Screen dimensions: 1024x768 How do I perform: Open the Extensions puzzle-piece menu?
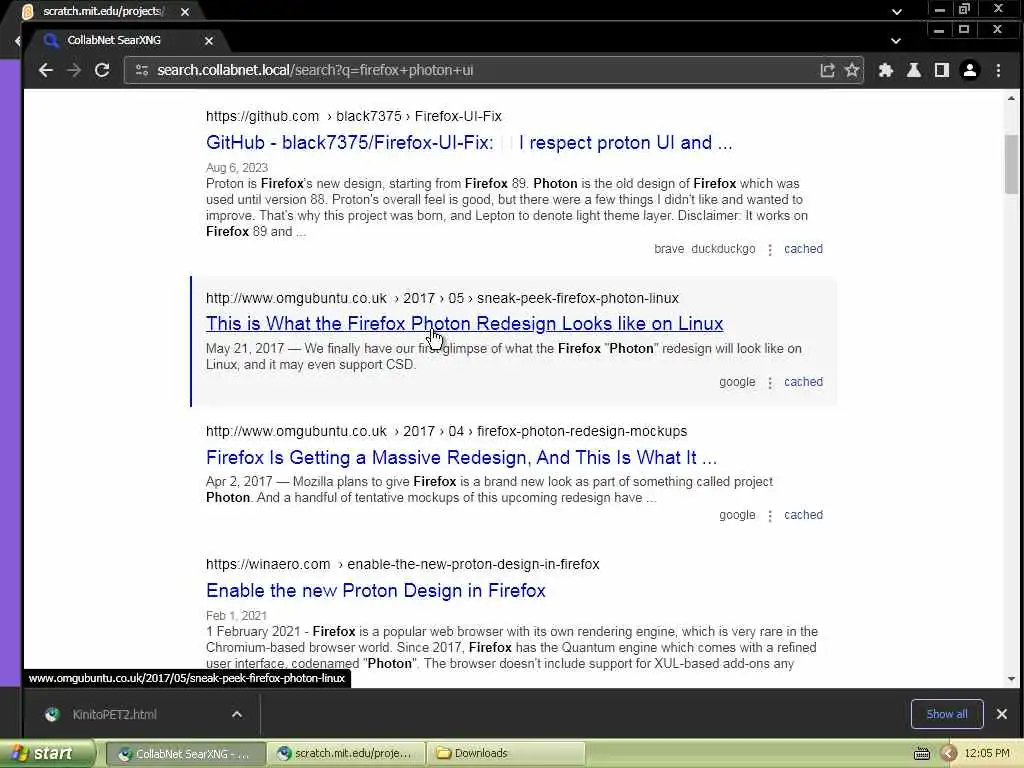(x=886, y=70)
